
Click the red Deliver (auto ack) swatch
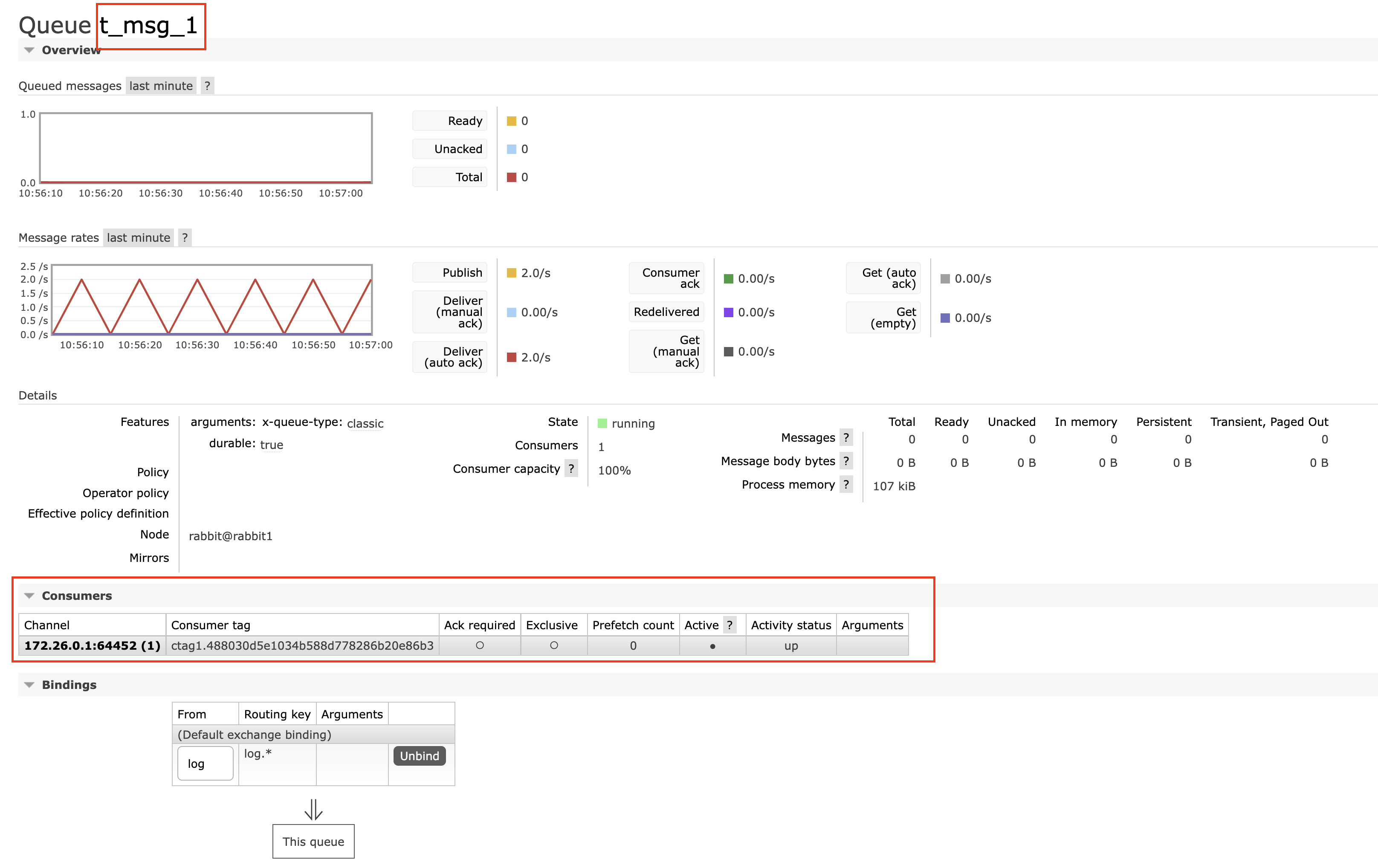click(512, 358)
